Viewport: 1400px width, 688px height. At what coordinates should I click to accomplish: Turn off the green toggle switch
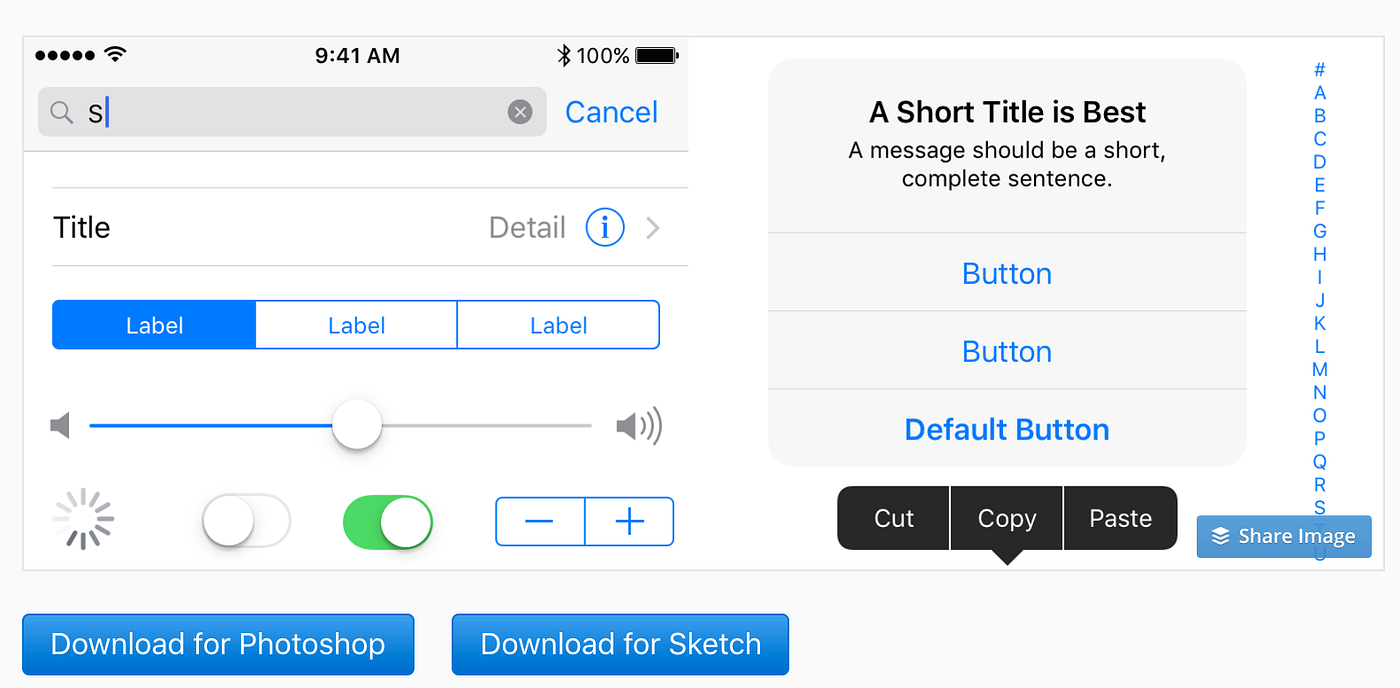[388, 522]
